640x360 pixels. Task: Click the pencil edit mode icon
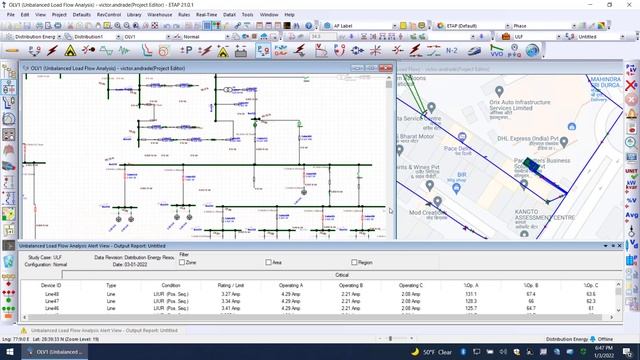[x=12, y=51]
